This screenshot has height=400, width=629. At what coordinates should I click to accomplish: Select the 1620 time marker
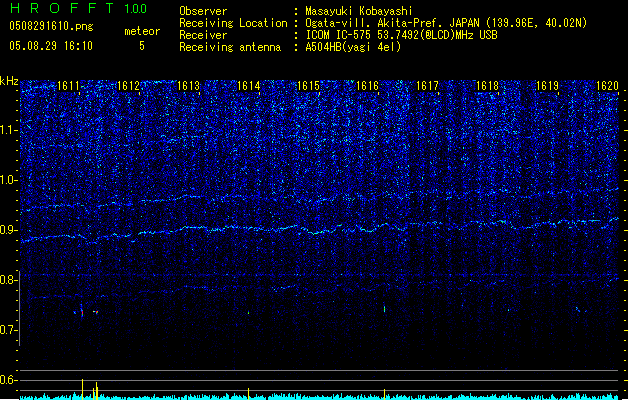tap(607, 87)
